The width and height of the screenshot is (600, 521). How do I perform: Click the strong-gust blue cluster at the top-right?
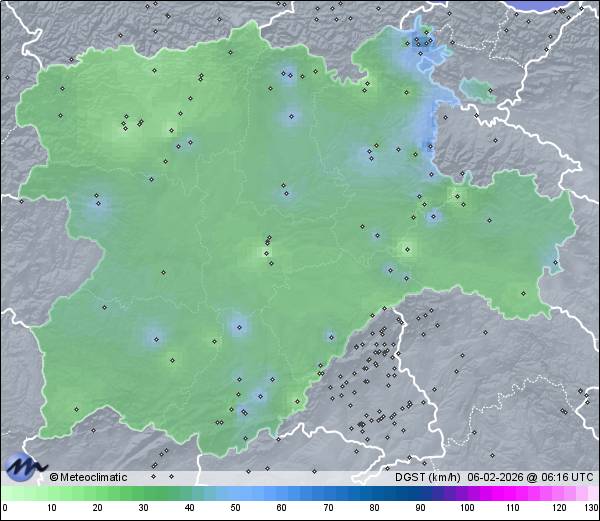click(424, 43)
